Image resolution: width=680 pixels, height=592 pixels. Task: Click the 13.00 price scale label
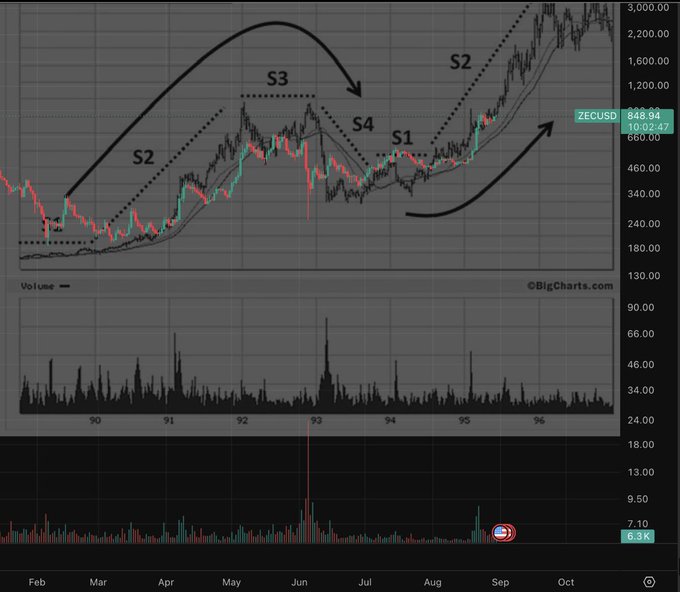(x=641, y=472)
